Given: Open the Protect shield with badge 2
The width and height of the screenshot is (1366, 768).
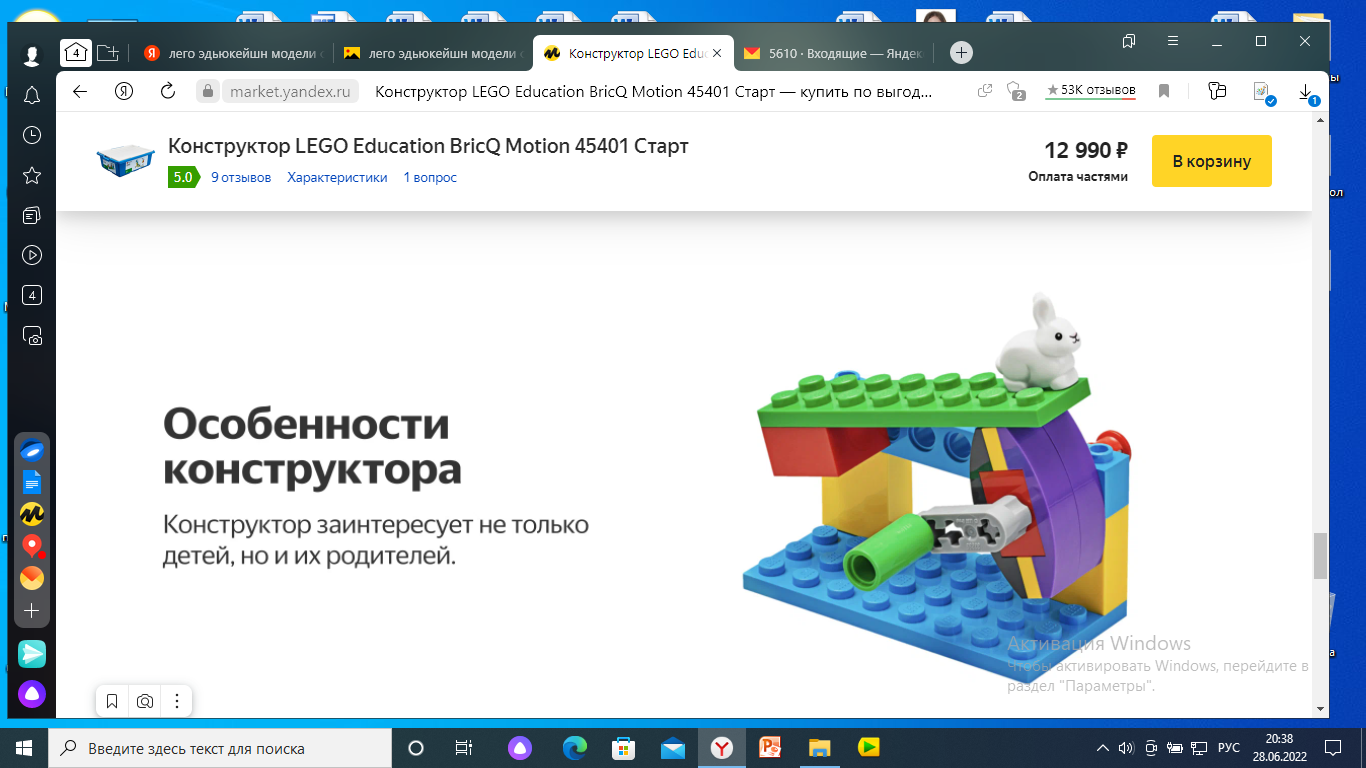Looking at the screenshot, I should [1015, 91].
